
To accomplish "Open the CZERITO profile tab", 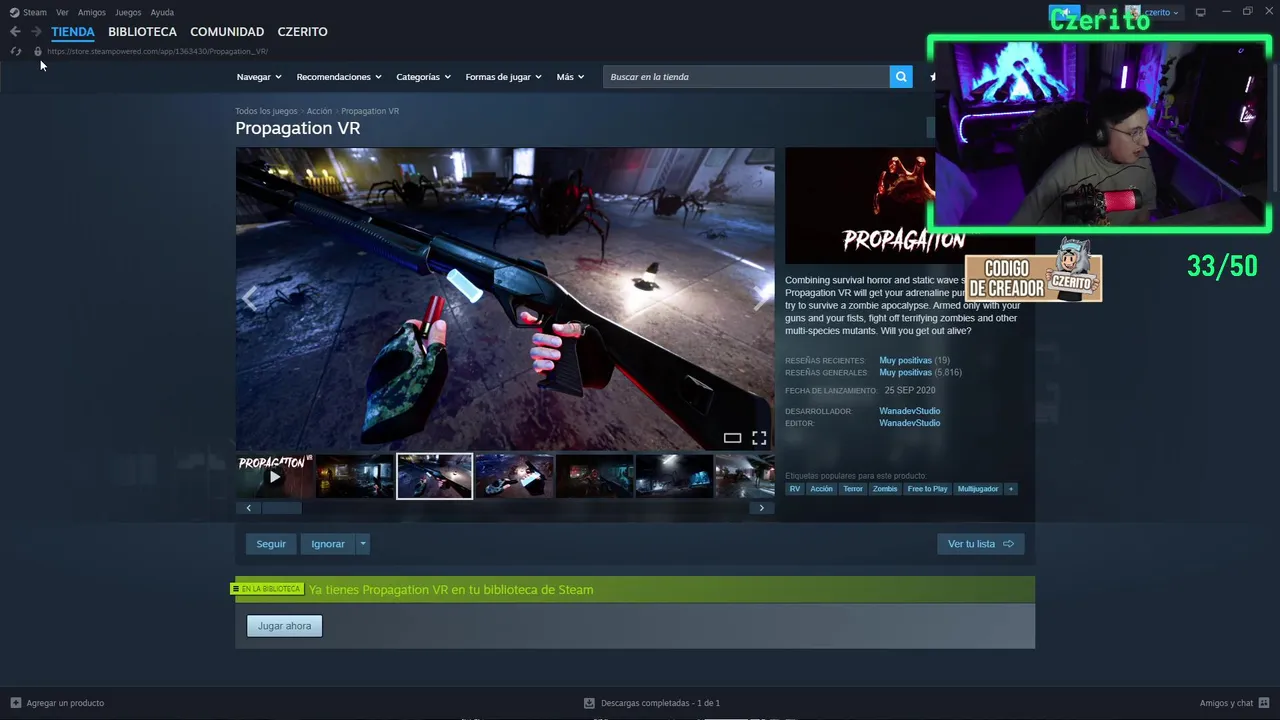I will (x=302, y=32).
